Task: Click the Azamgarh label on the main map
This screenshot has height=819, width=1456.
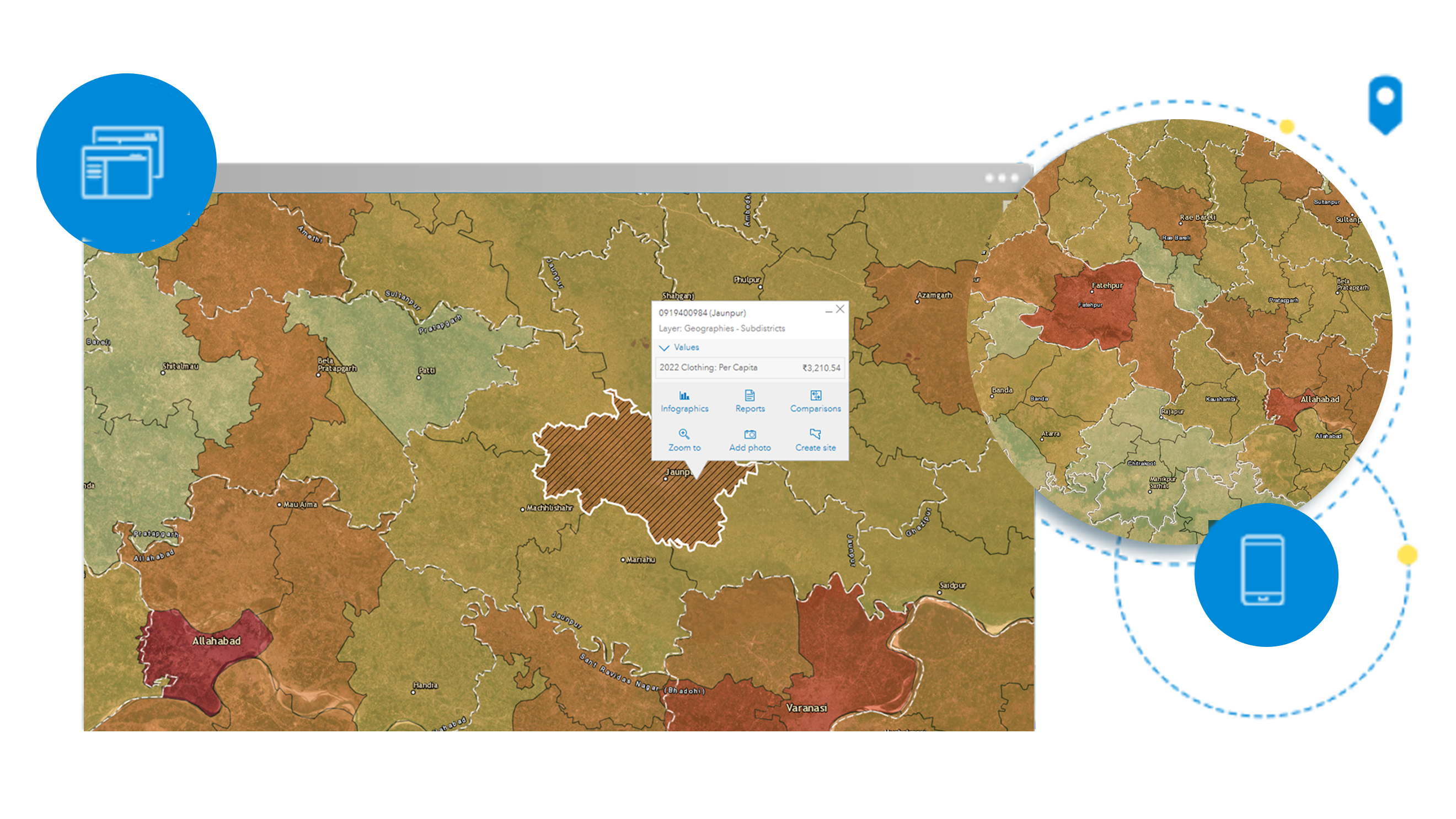Action: [x=934, y=295]
